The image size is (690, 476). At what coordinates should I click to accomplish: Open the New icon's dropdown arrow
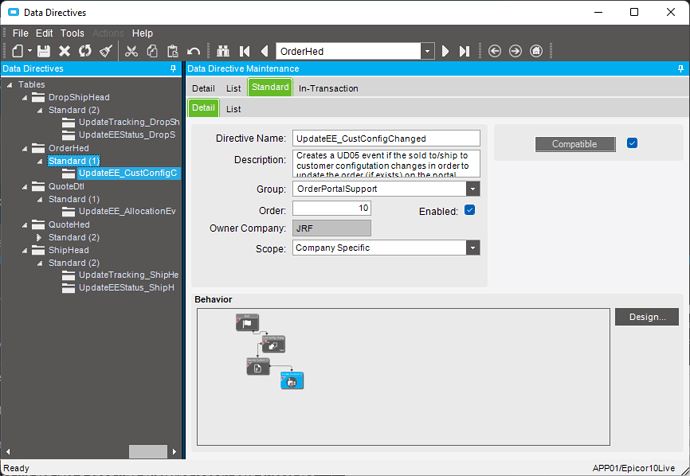point(30,51)
